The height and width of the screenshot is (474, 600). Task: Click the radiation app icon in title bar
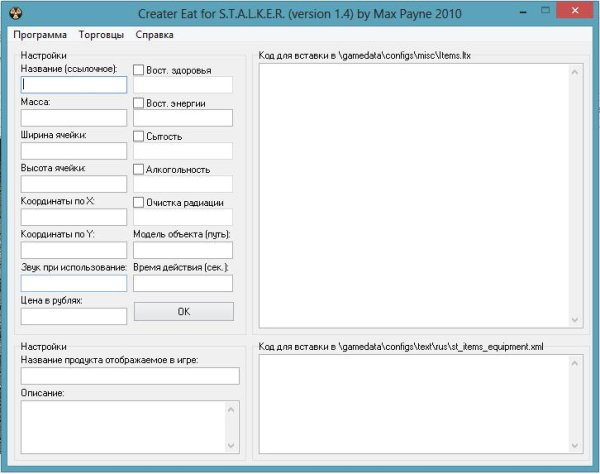point(15,13)
